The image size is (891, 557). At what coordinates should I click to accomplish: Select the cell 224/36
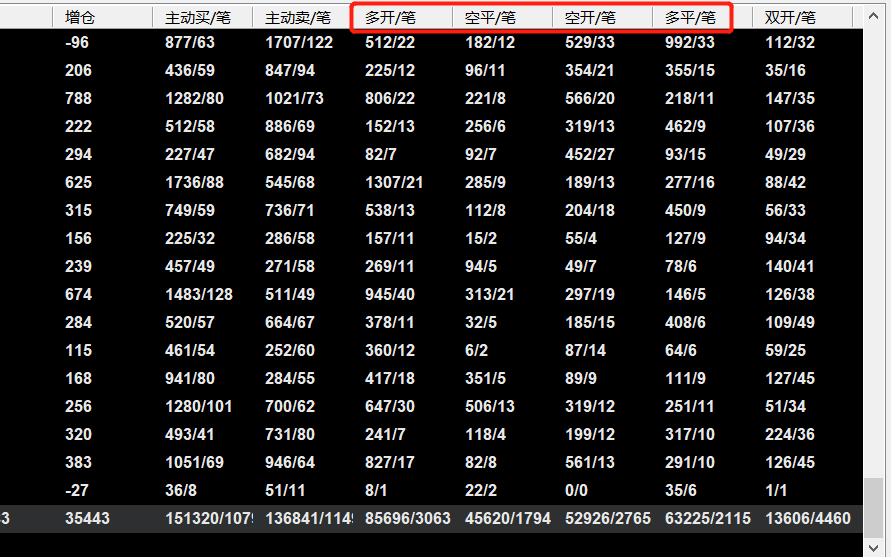point(790,434)
